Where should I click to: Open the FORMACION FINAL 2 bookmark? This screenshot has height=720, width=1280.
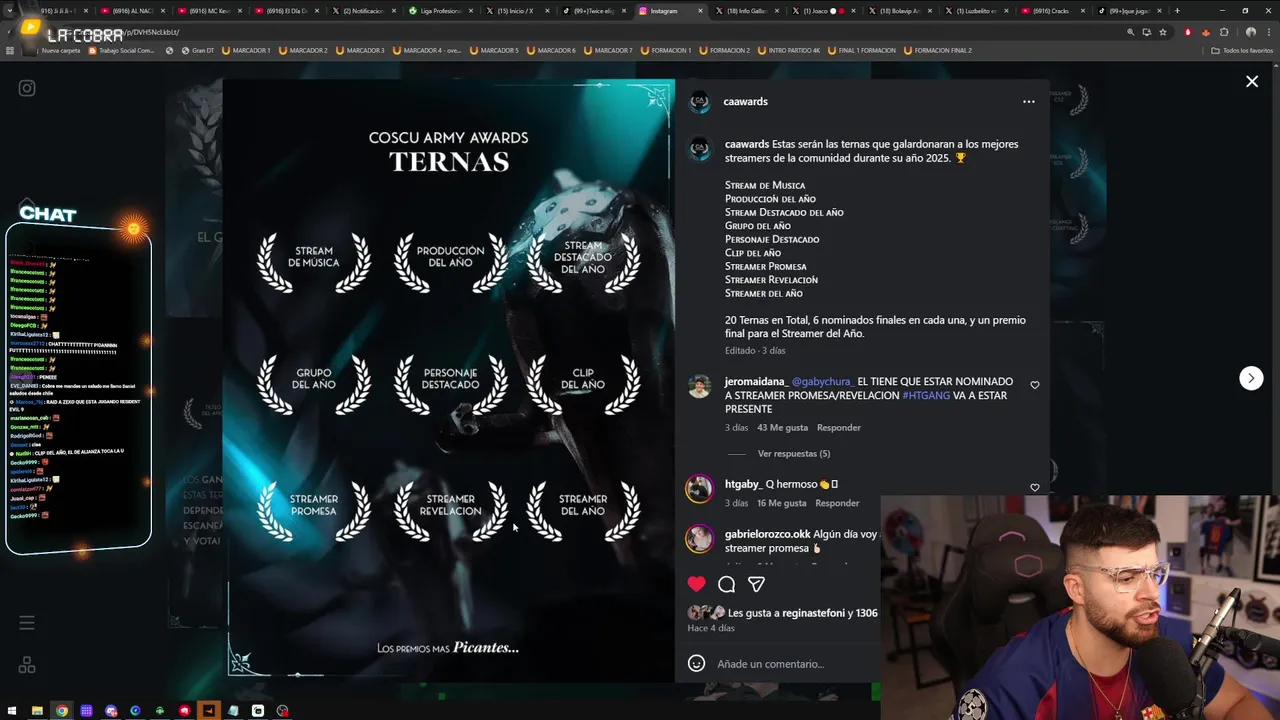(937, 50)
